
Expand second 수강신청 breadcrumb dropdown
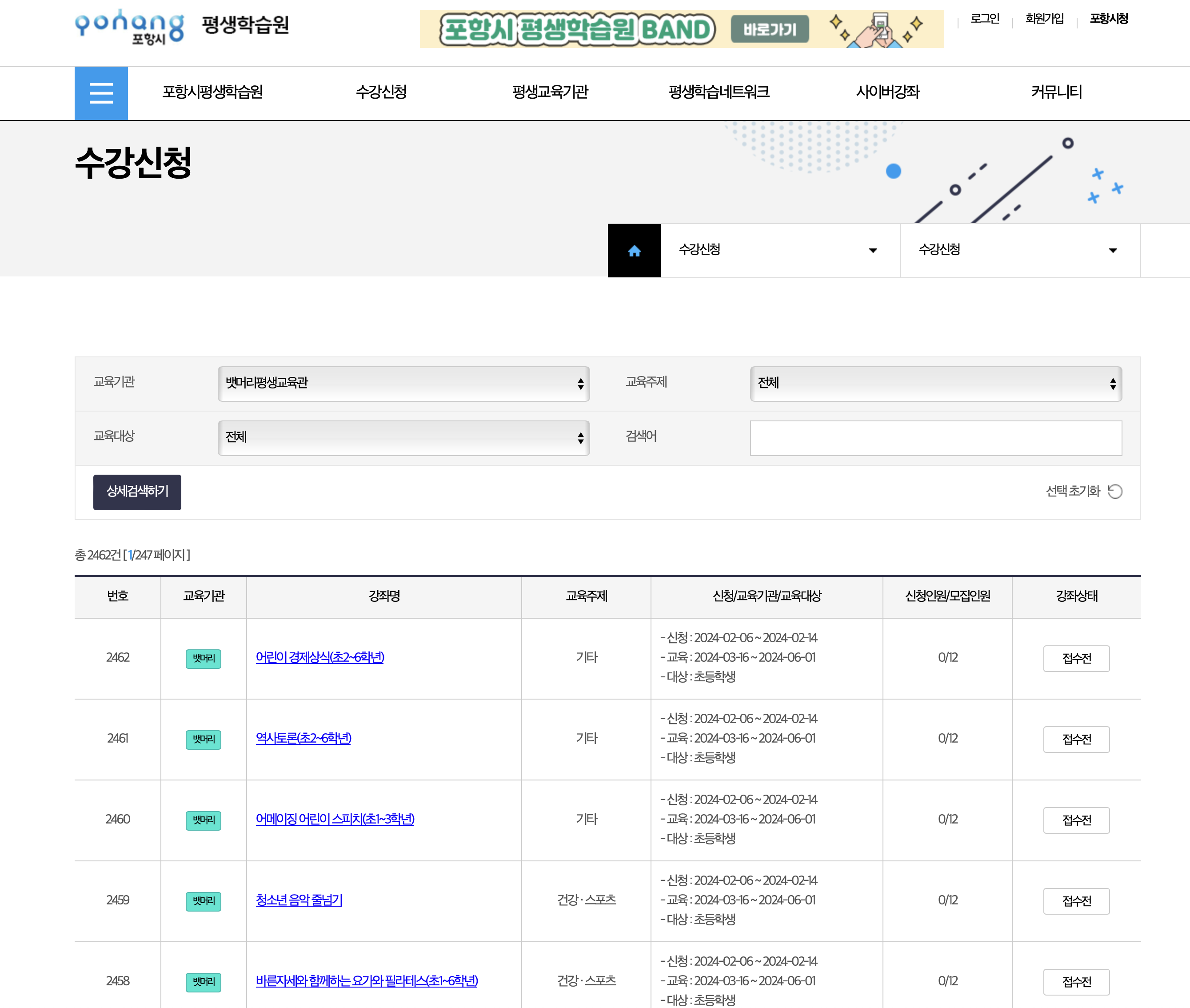tap(1020, 250)
